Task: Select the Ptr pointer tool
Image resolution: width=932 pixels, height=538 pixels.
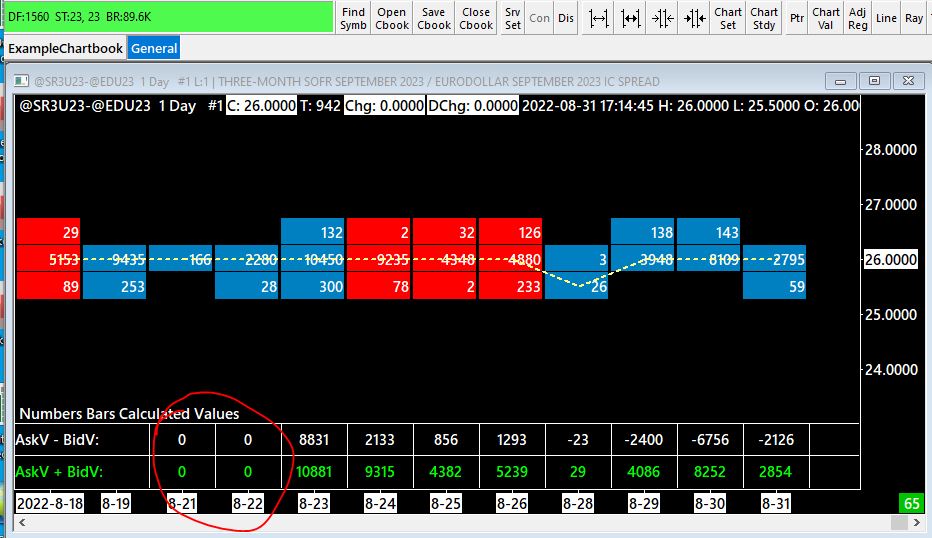Action: point(797,18)
